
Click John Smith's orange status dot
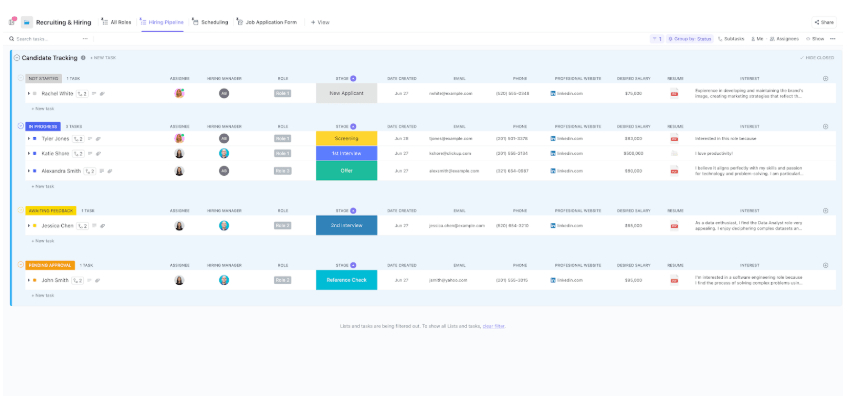click(x=35, y=280)
